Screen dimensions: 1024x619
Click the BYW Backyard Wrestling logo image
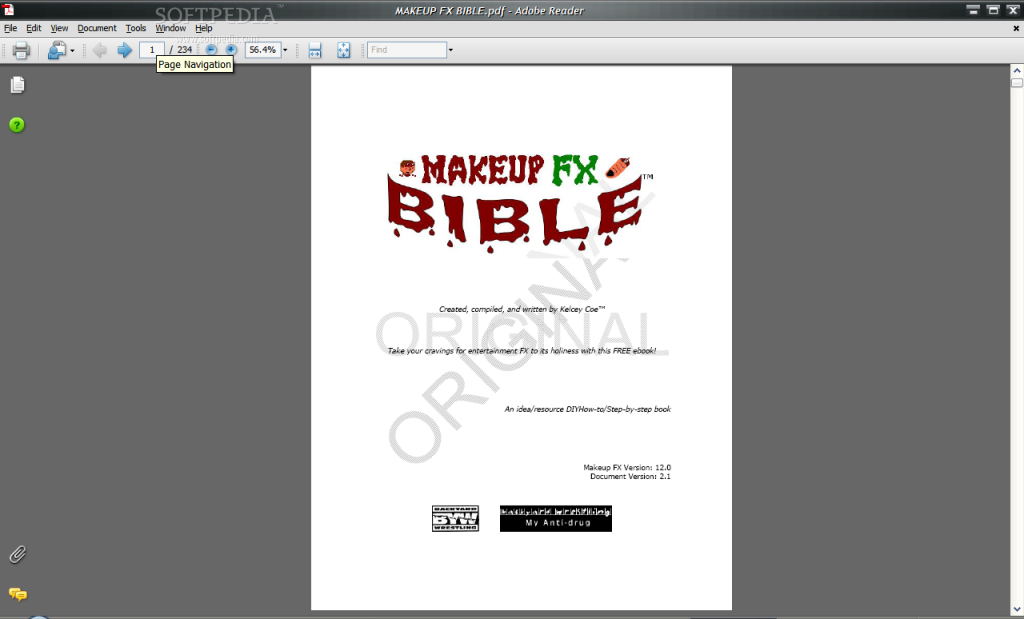pos(455,518)
